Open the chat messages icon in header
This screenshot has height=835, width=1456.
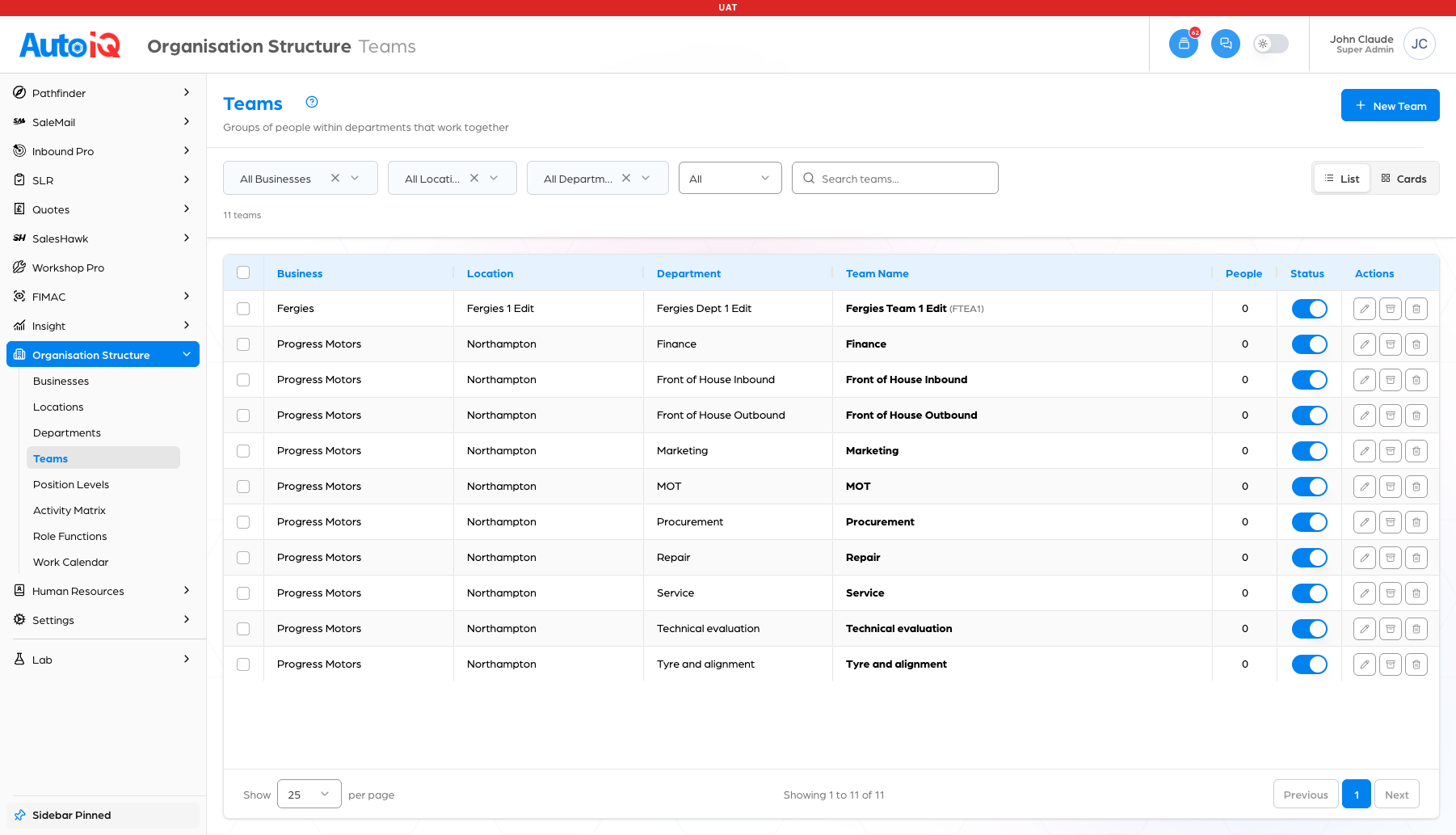click(x=1226, y=44)
